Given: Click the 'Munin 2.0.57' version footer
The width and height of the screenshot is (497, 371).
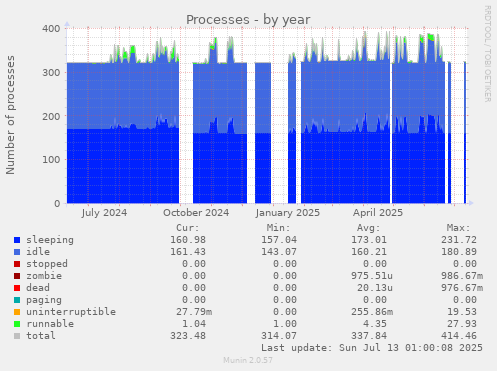Looking at the screenshot, I should [248, 360].
